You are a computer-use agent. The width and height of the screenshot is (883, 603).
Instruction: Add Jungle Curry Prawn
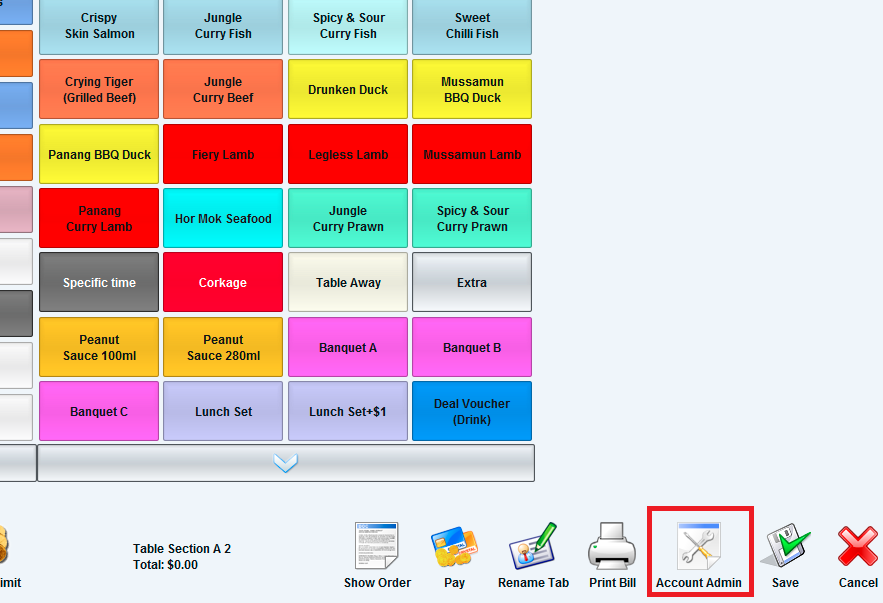pos(348,218)
